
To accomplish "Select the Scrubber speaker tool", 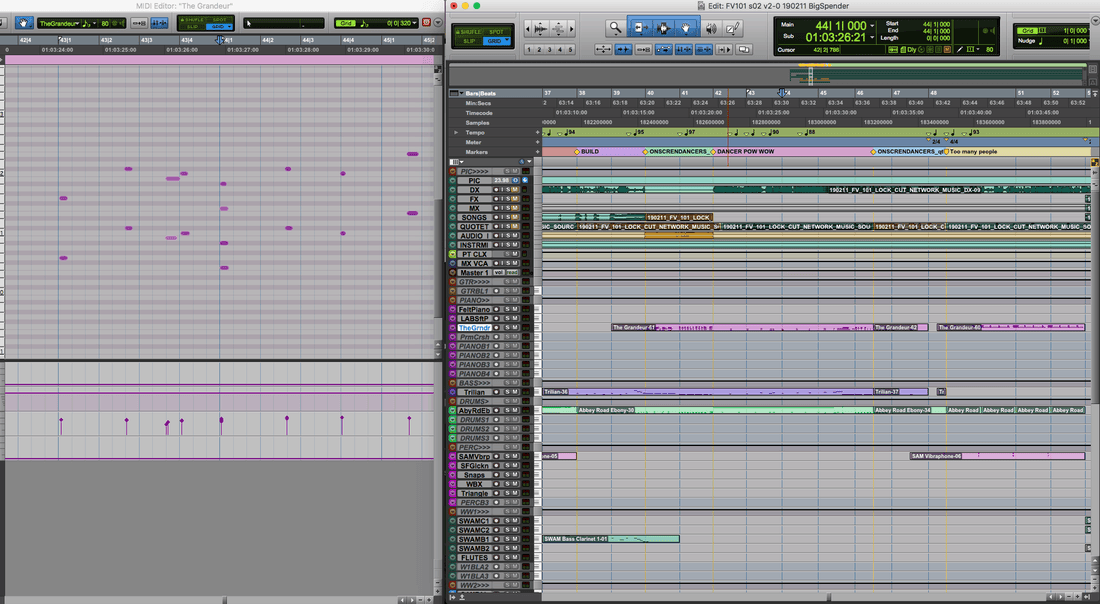I will pos(711,27).
